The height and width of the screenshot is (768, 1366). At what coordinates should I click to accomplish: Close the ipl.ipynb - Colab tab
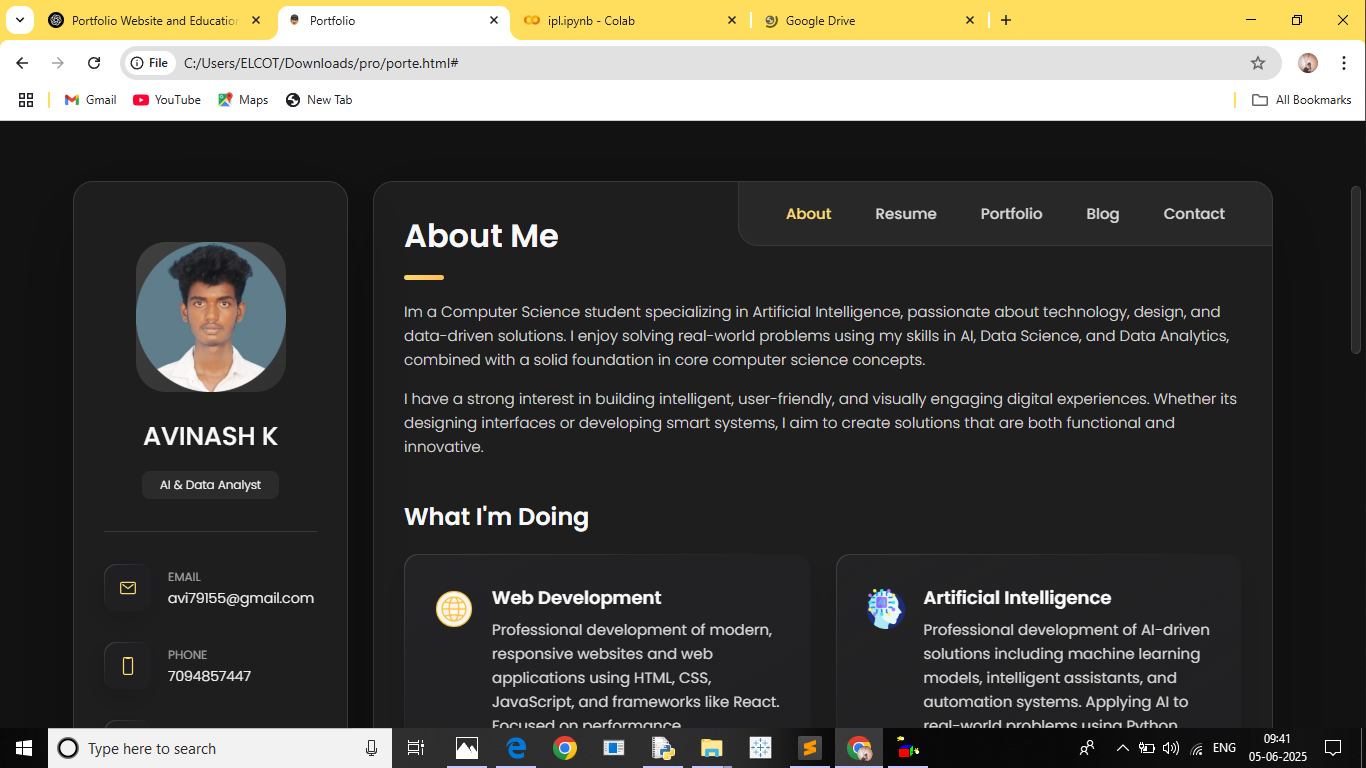(731, 20)
